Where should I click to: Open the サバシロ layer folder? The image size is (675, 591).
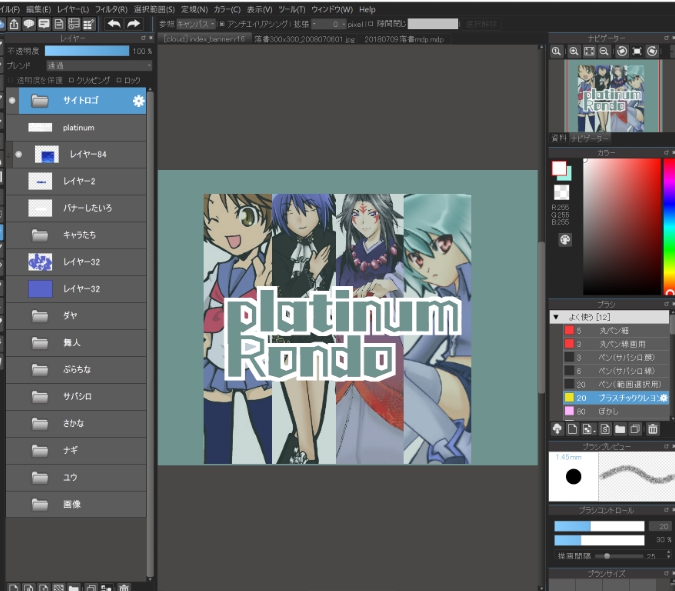pos(40,396)
